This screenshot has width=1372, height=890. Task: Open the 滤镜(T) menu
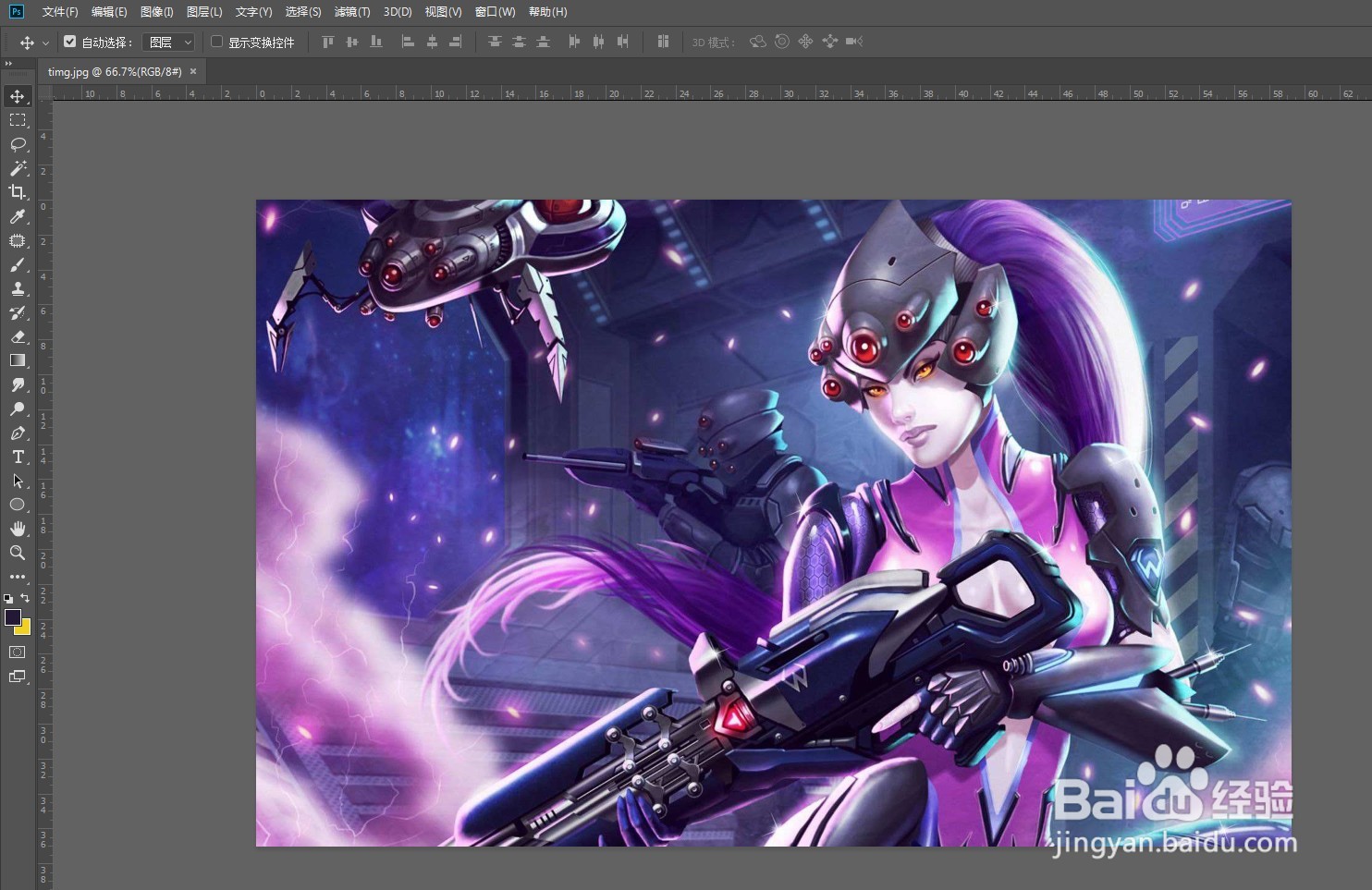click(x=352, y=12)
